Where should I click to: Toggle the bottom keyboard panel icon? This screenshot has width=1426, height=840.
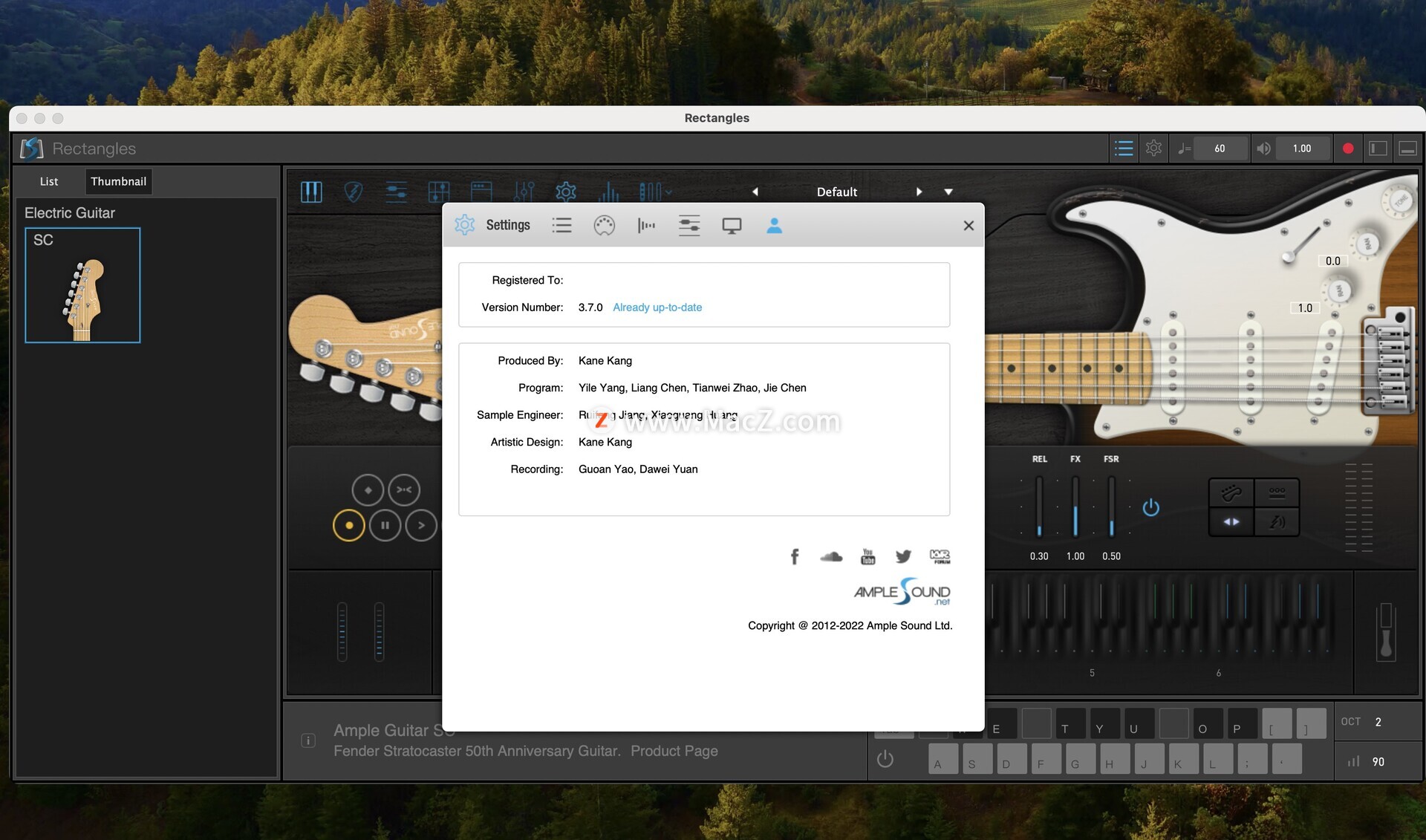coord(1407,149)
